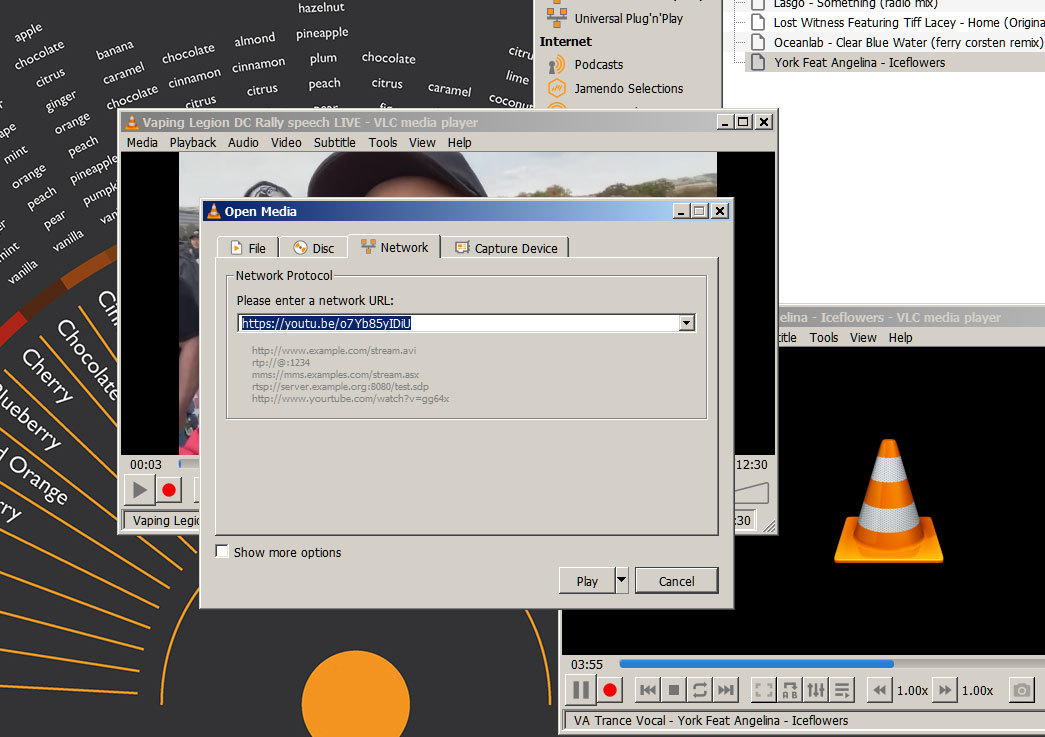This screenshot has width=1045, height=737.
Task: Toggle loop mode in Iceflowers player
Action: tap(699, 690)
